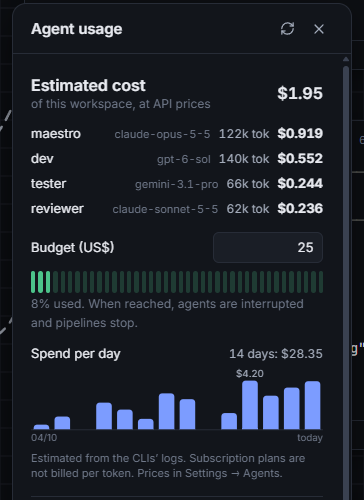
Task: Click the today axis label
Action: point(310,437)
